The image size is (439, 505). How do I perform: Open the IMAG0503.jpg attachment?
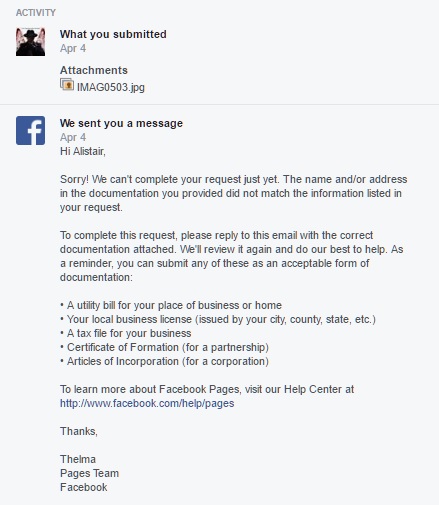point(111,87)
